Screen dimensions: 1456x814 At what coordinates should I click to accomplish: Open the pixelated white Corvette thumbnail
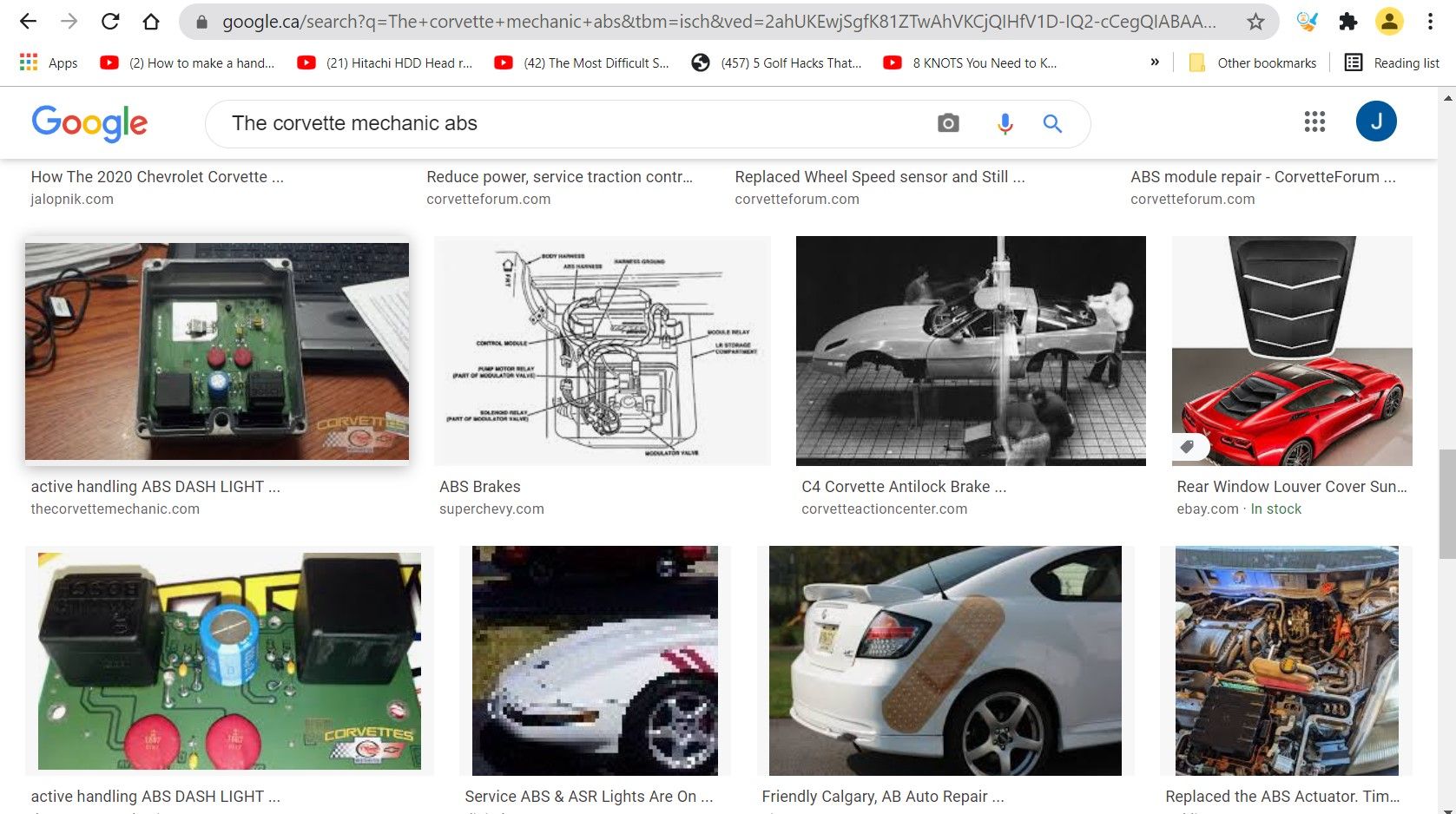(595, 660)
